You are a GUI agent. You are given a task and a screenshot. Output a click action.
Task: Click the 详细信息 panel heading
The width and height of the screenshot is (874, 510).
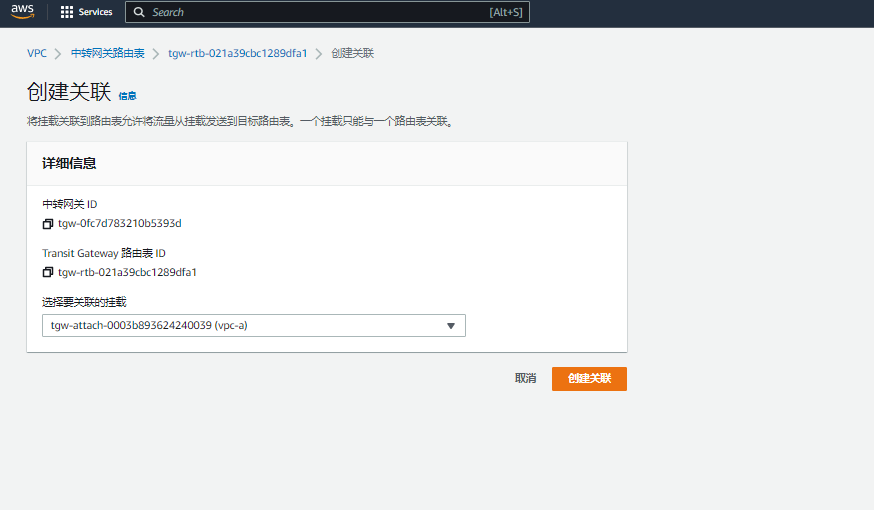(69, 163)
